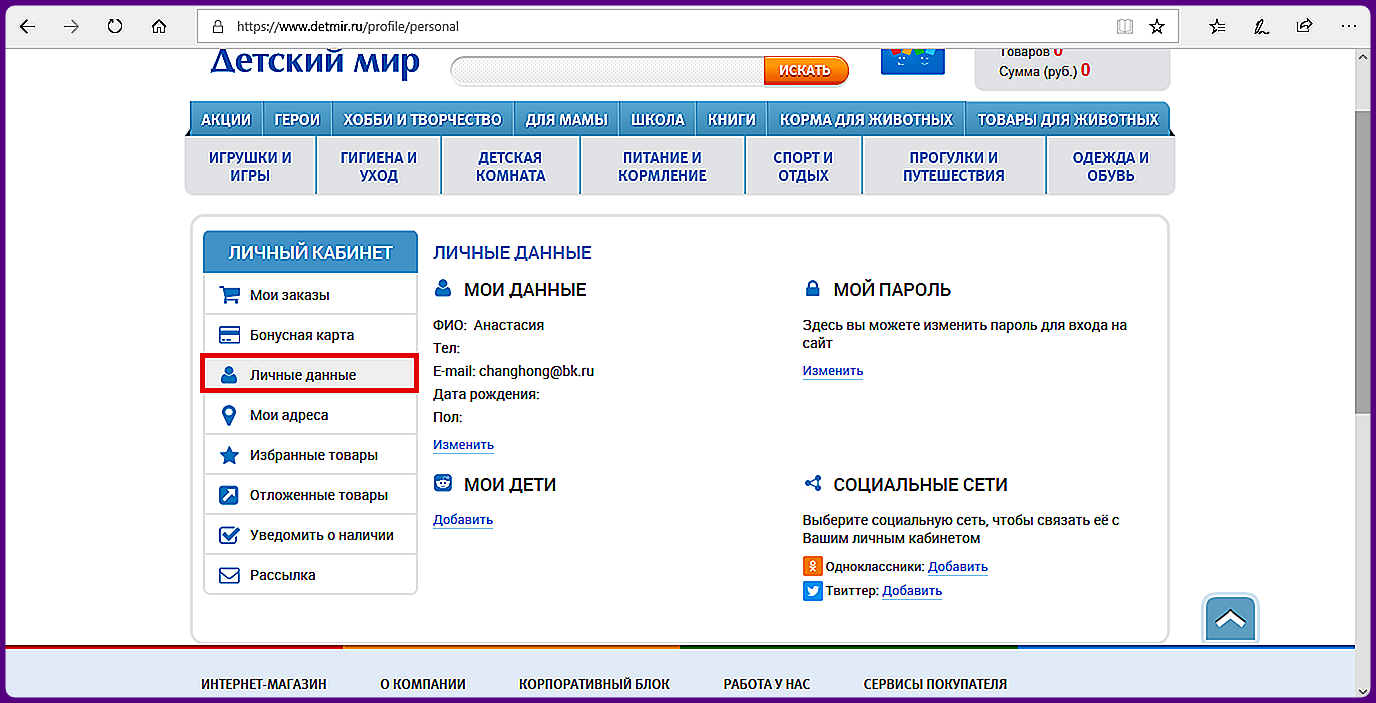
Task: Click the РАБОТА У НАС footer heading
Action: (x=767, y=685)
